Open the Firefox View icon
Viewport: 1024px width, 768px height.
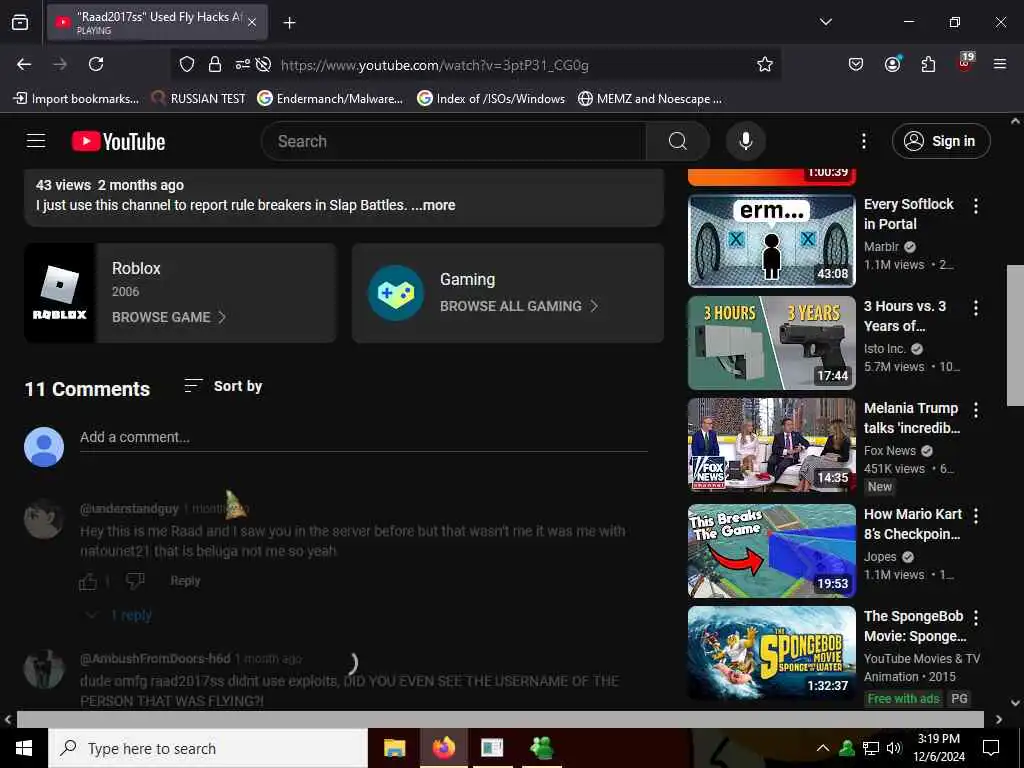coord(20,22)
